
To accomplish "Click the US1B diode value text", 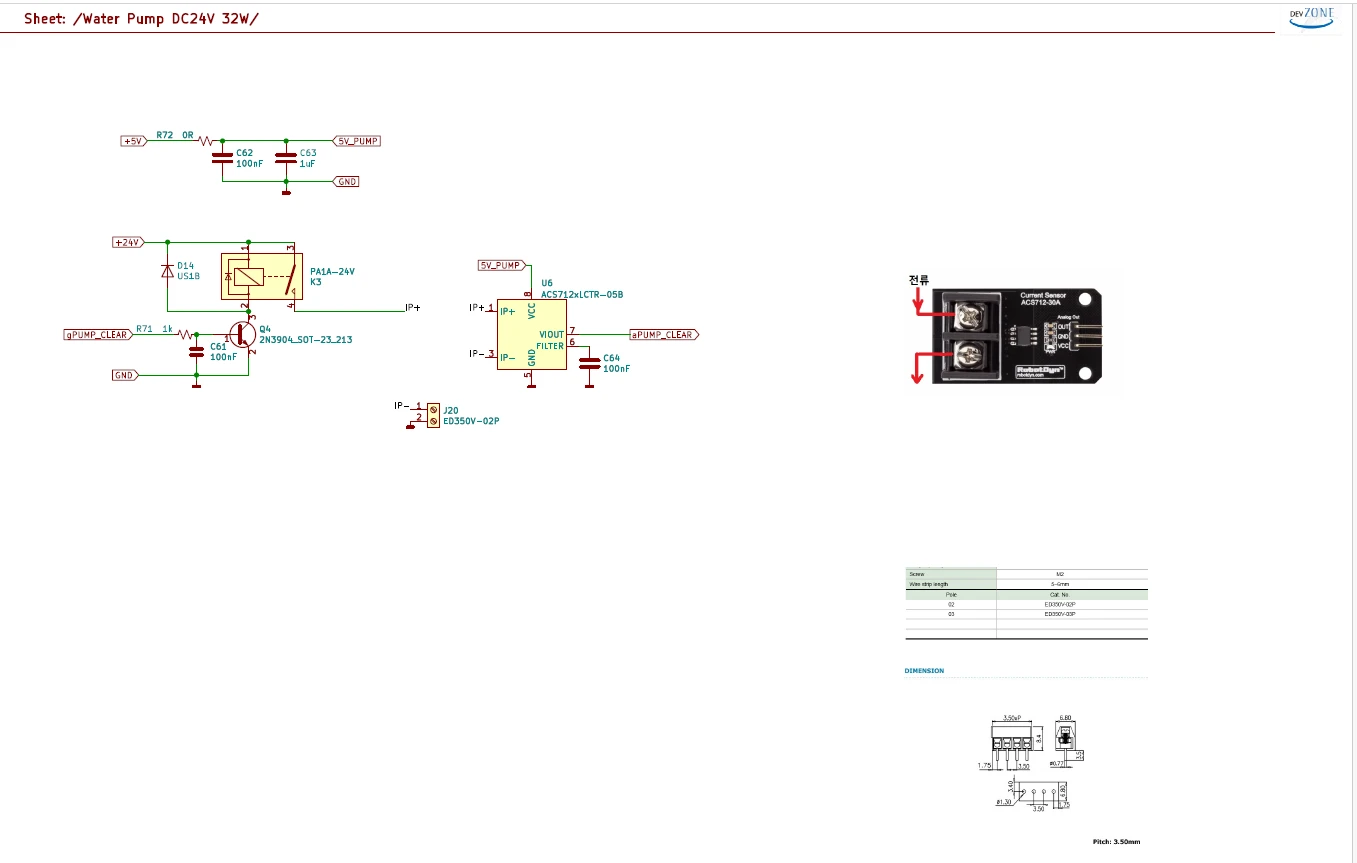I will coord(188,275).
